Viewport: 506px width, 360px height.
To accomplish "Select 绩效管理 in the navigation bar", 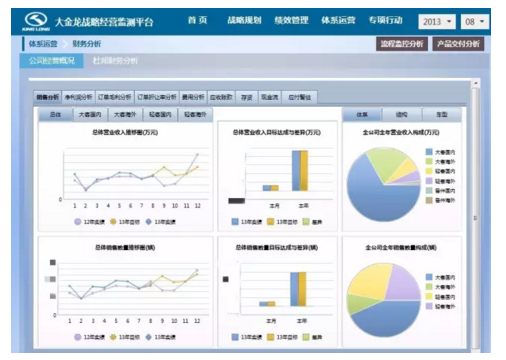I will [291, 20].
